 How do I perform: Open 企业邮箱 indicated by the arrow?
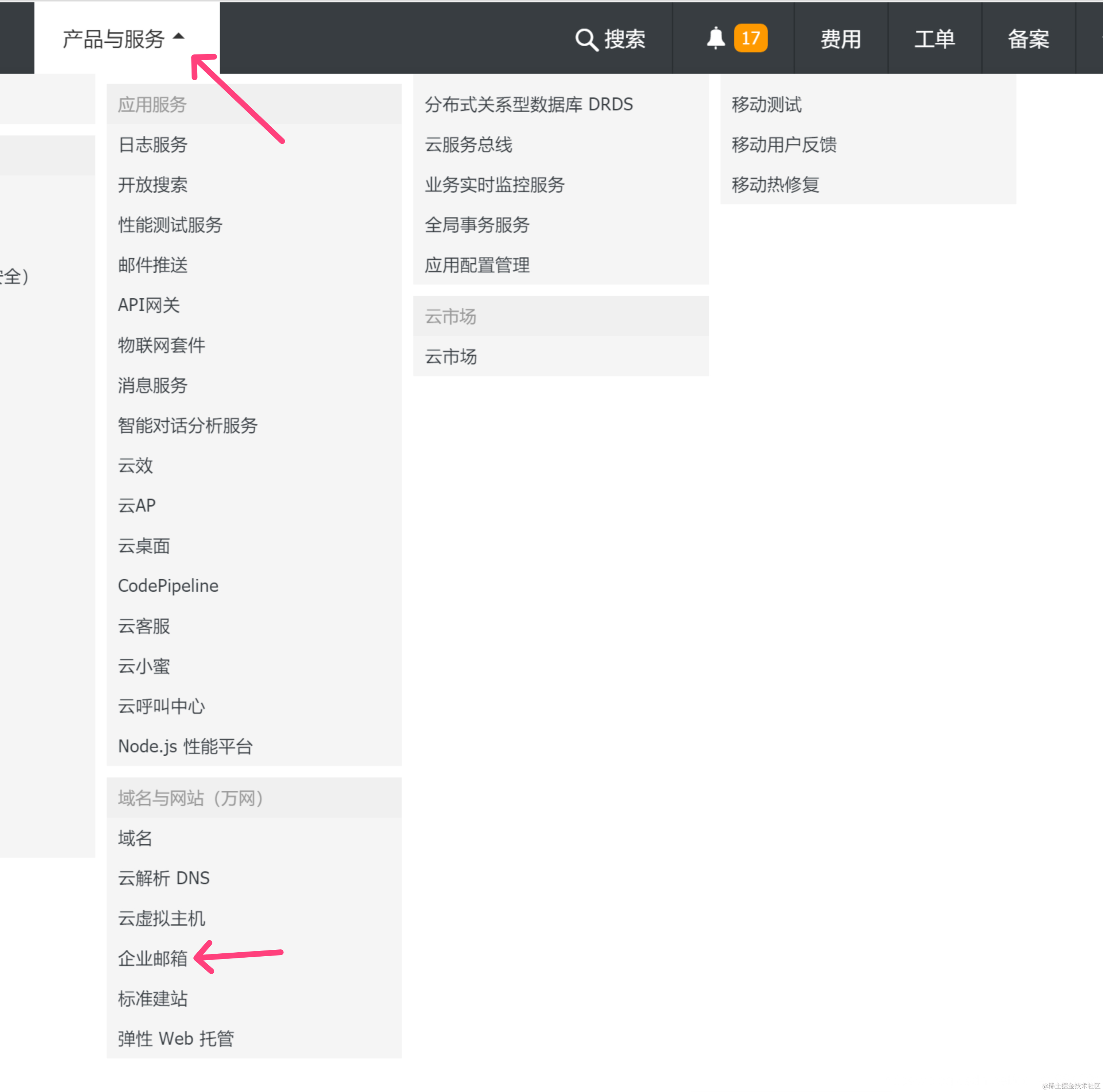point(152,958)
